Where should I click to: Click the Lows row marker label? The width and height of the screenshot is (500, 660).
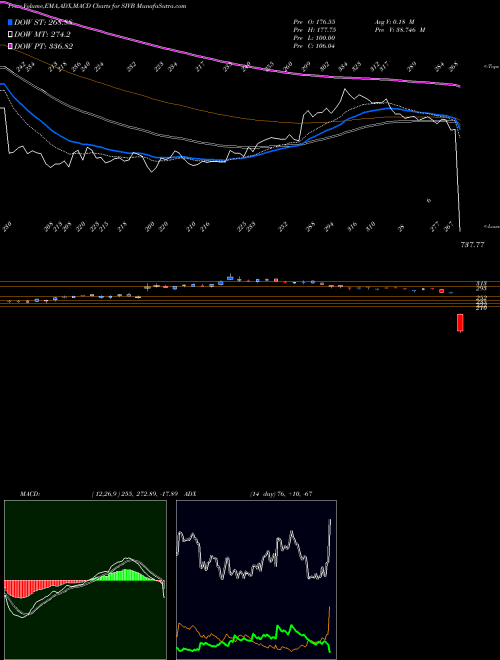491,226
